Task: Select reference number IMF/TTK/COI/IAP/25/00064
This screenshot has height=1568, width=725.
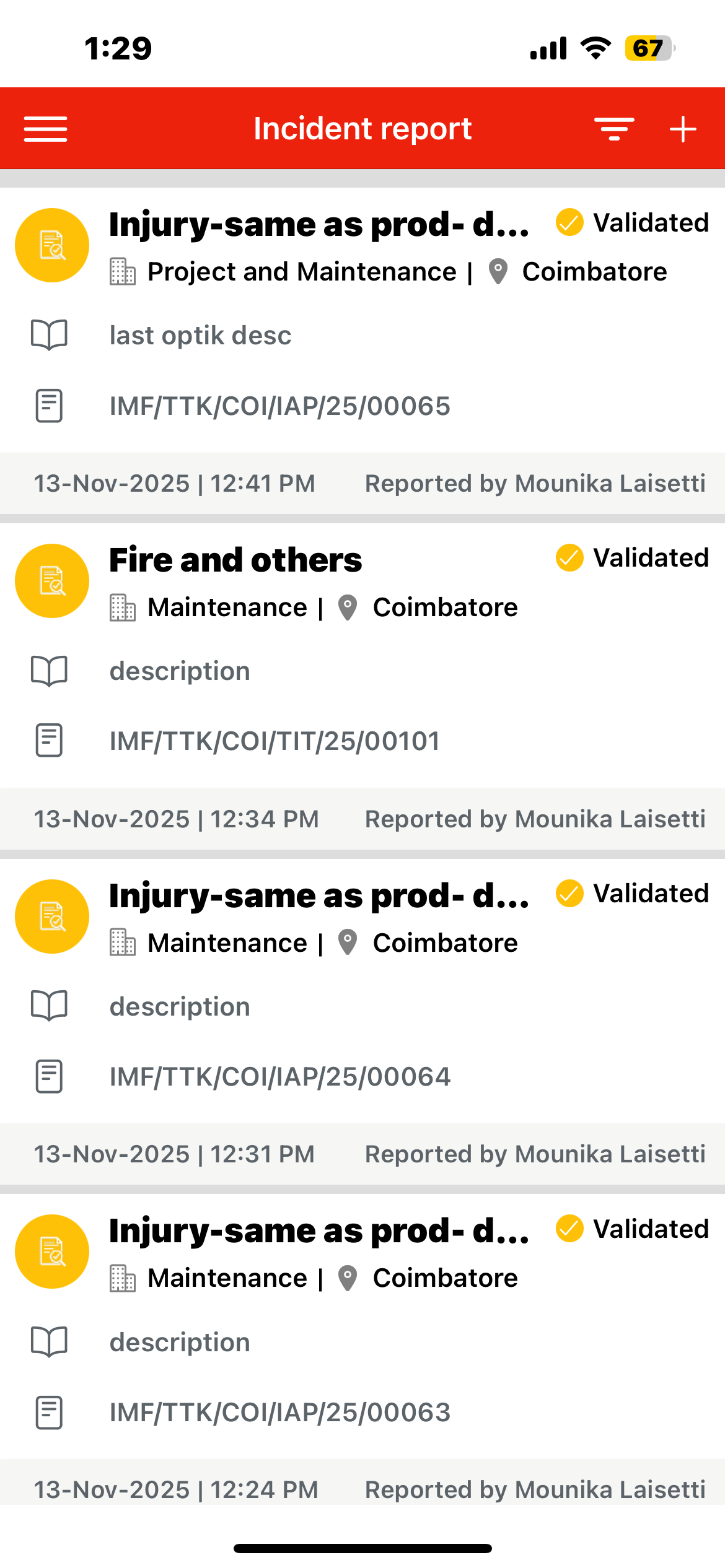Action: click(279, 1077)
